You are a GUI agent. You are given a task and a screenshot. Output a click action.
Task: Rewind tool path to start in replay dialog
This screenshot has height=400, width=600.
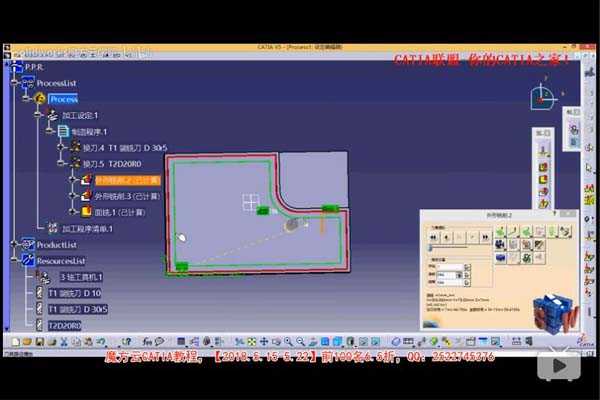(433, 237)
